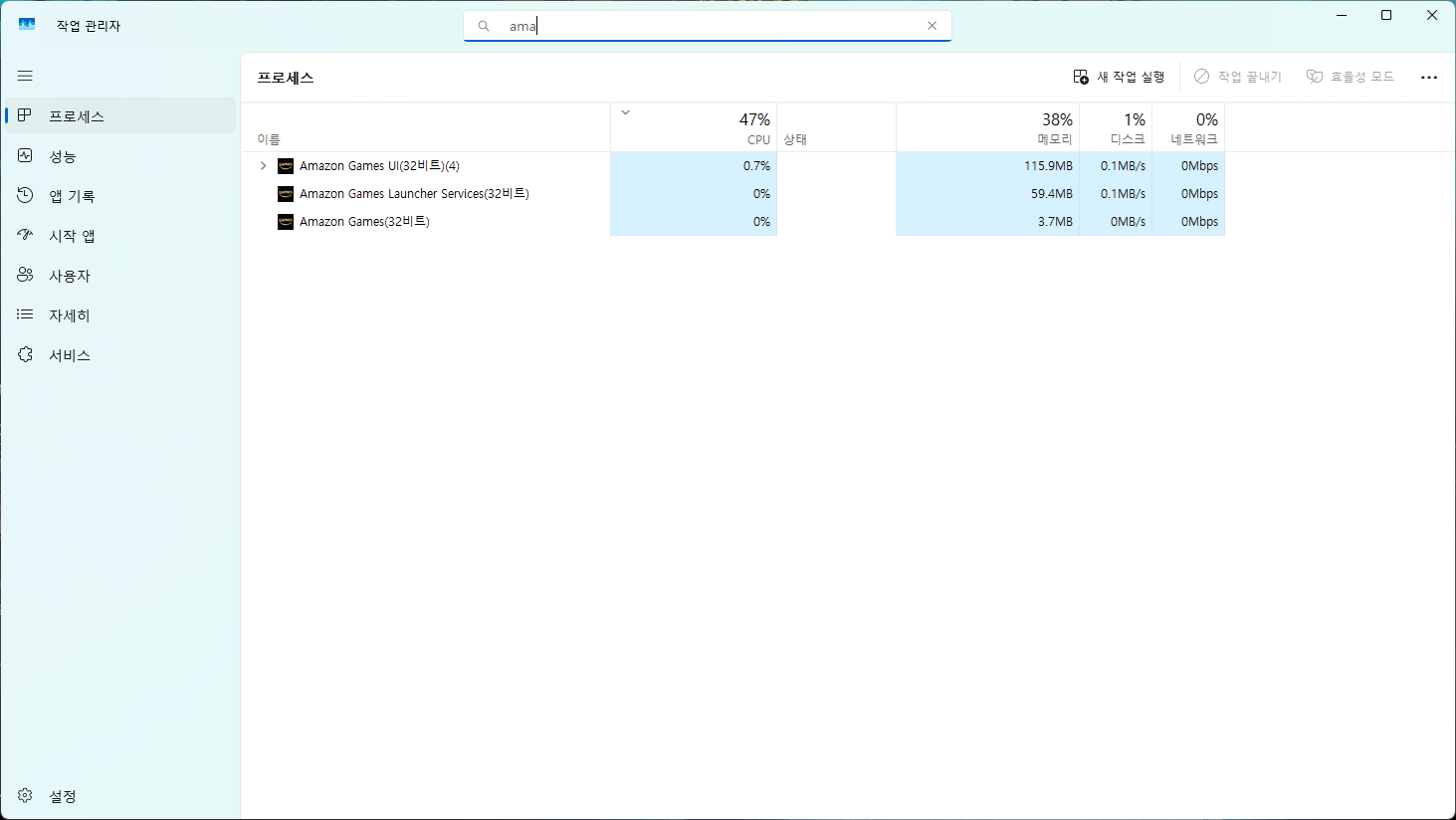Click 작업 끝내기 (End task) button

pos(1238,77)
